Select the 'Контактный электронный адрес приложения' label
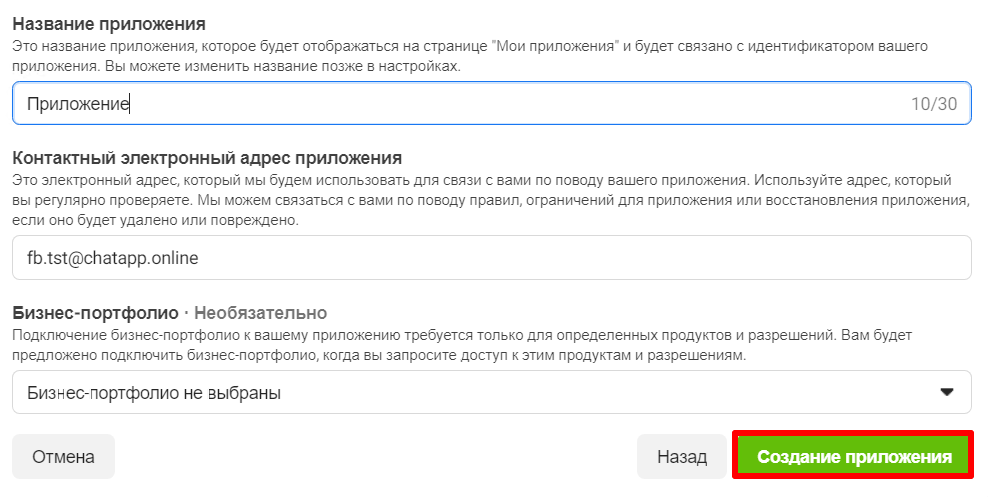This screenshot has width=988, height=497. [x=207, y=157]
